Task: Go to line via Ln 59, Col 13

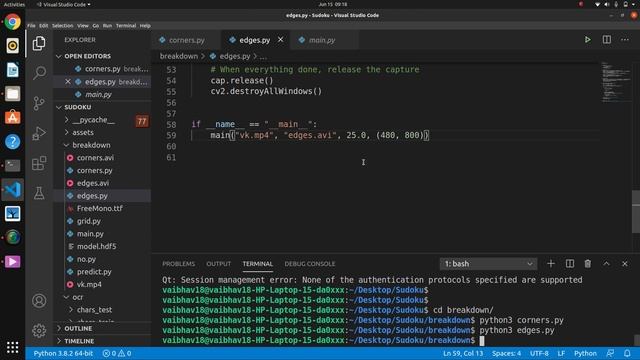Action: (x=463, y=353)
